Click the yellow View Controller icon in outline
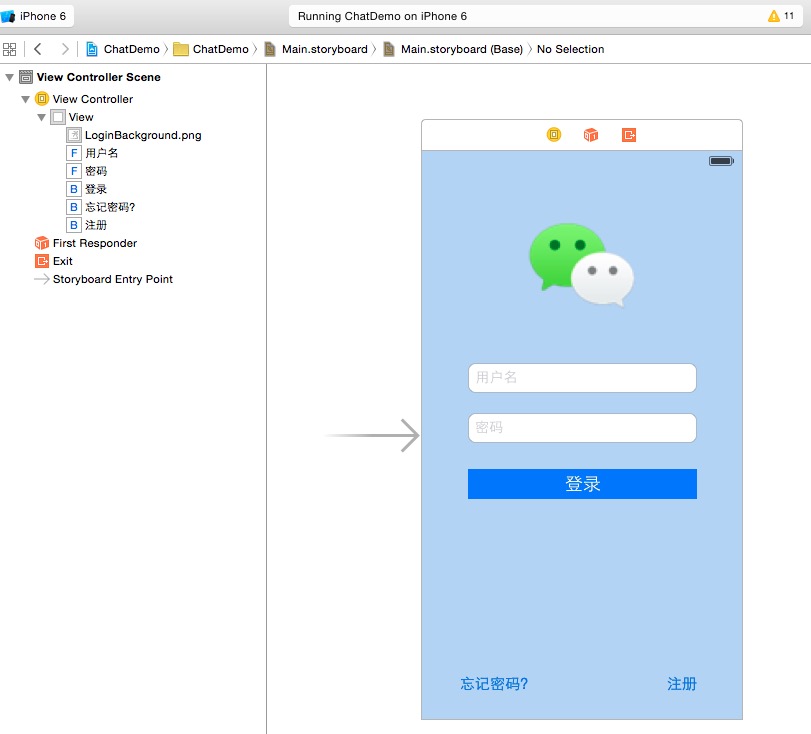The width and height of the screenshot is (811, 734). (x=42, y=99)
